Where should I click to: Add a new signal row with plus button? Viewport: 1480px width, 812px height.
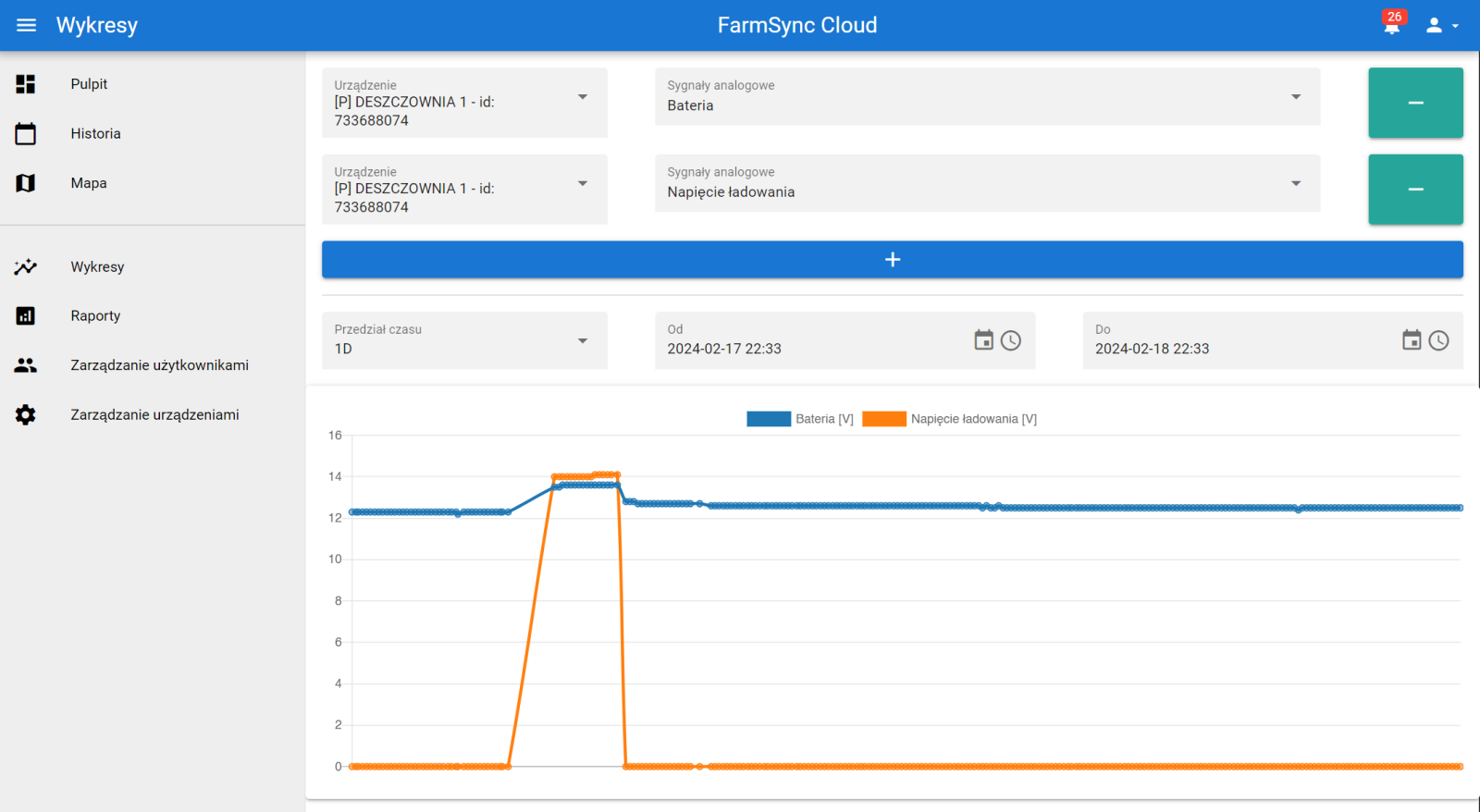(892, 260)
